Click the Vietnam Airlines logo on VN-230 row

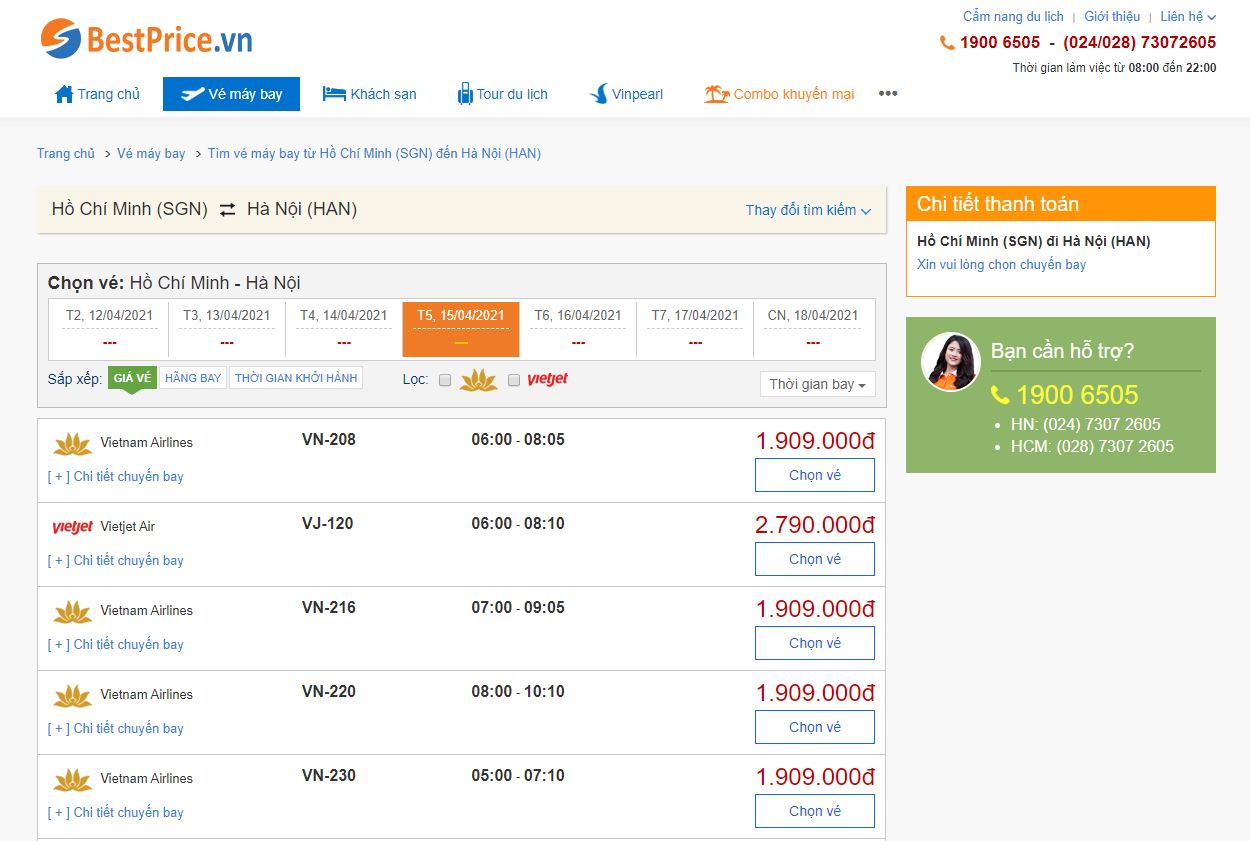[72, 779]
